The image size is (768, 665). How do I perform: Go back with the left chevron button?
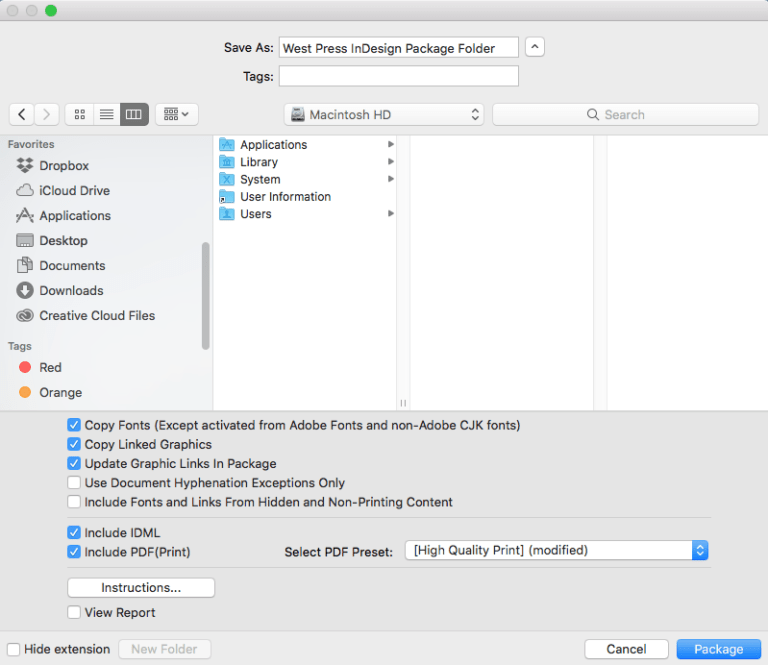click(x=22, y=115)
